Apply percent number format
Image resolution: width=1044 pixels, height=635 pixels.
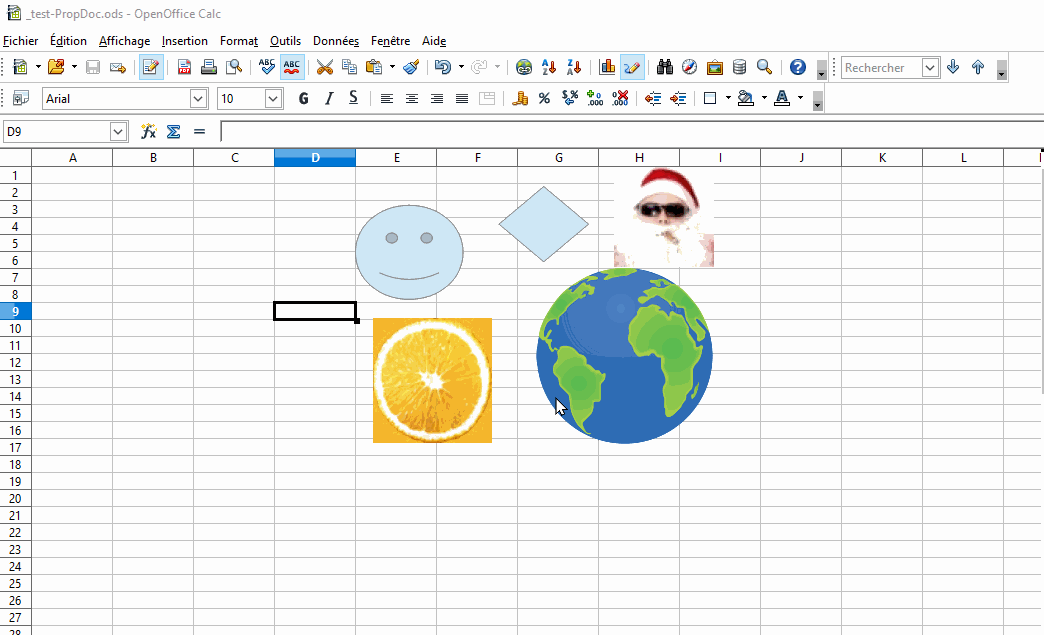pos(545,99)
